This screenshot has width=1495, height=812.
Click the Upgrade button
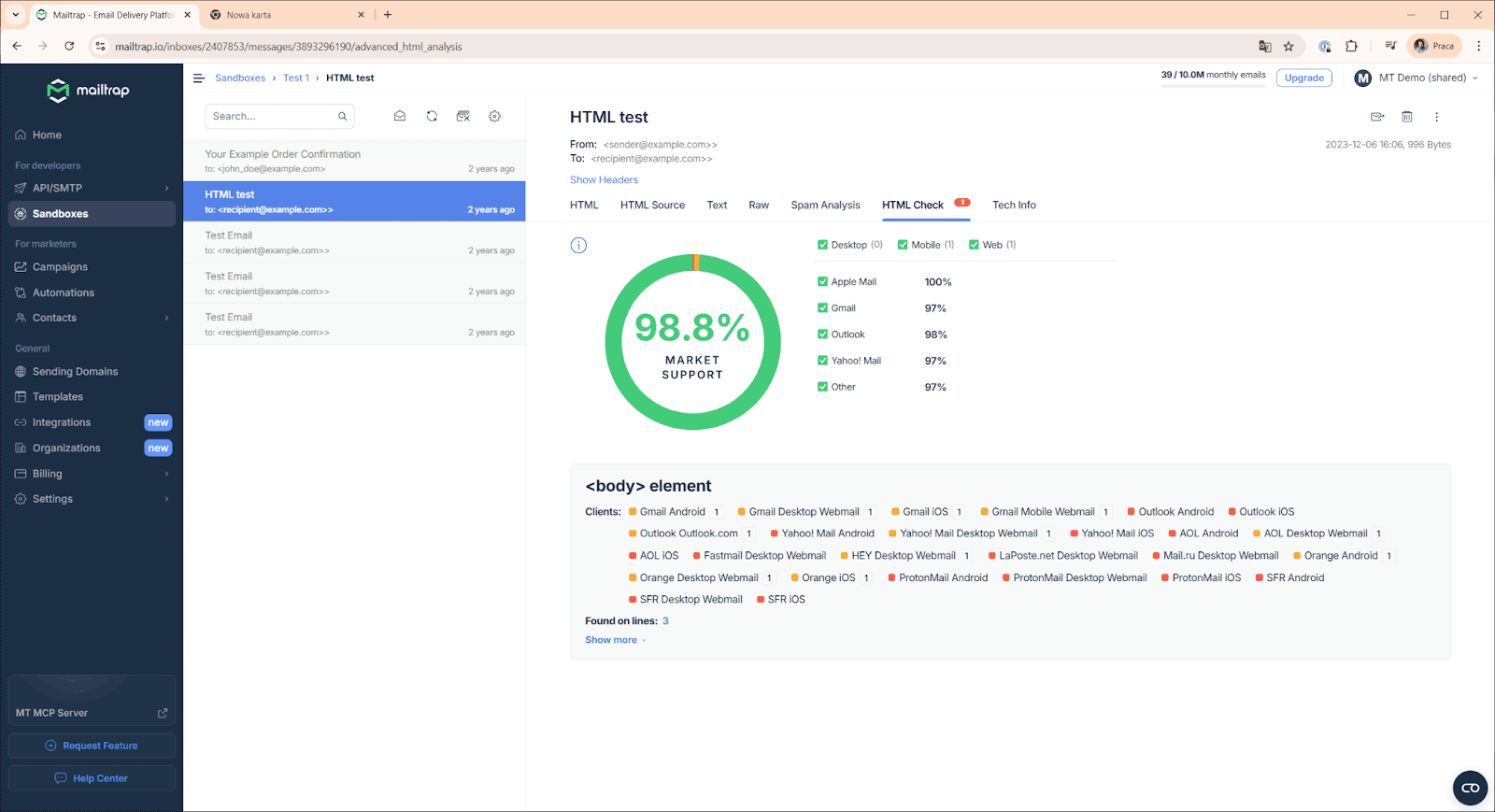point(1303,78)
